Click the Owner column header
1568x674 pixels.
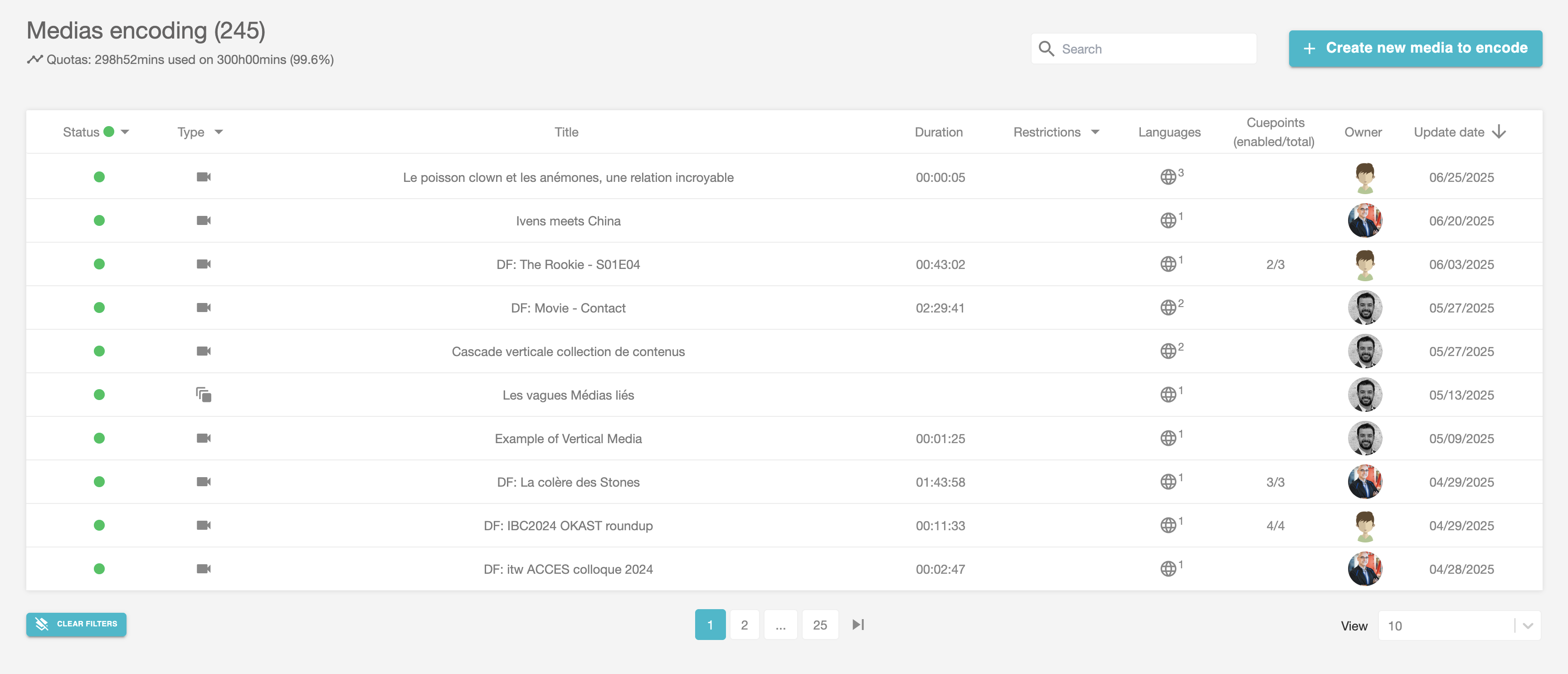1363,132
